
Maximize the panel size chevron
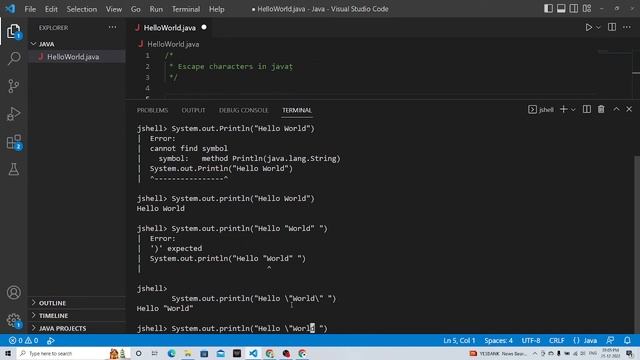point(616,109)
